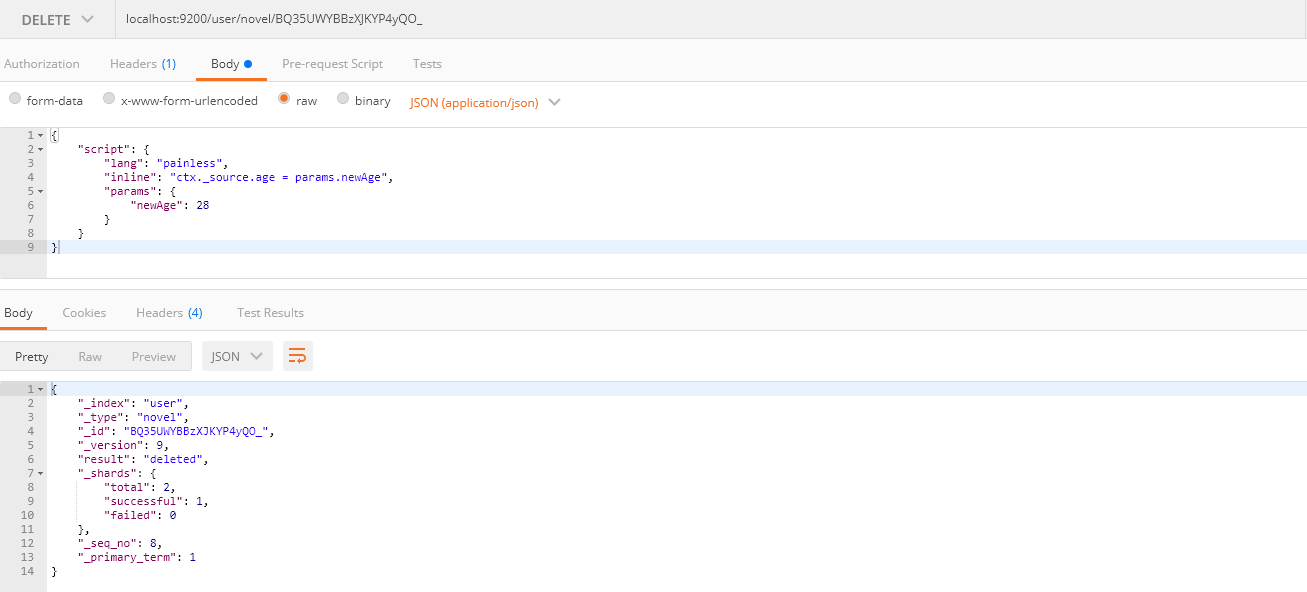Viewport: 1307px width, 592px height.
Task: Open the response Headers (4) tab
Action: (x=169, y=313)
